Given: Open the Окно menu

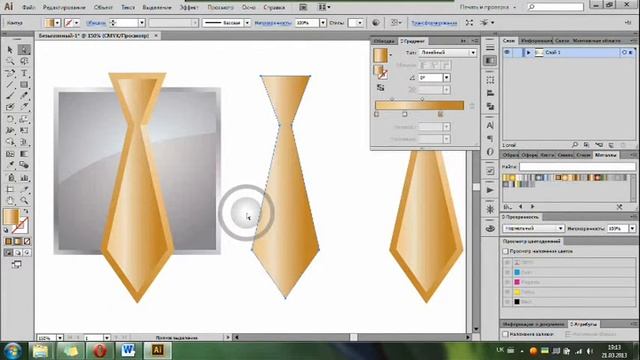Looking at the screenshot, I should coord(248,7).
